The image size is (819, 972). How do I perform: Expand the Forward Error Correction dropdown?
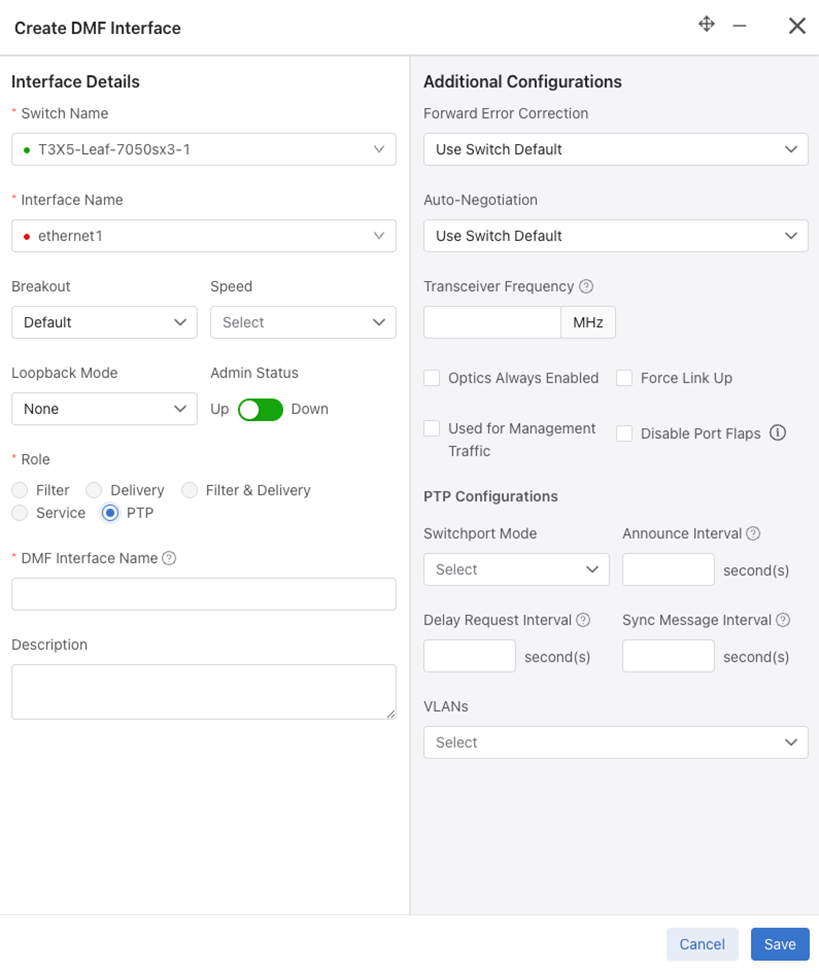615,149
